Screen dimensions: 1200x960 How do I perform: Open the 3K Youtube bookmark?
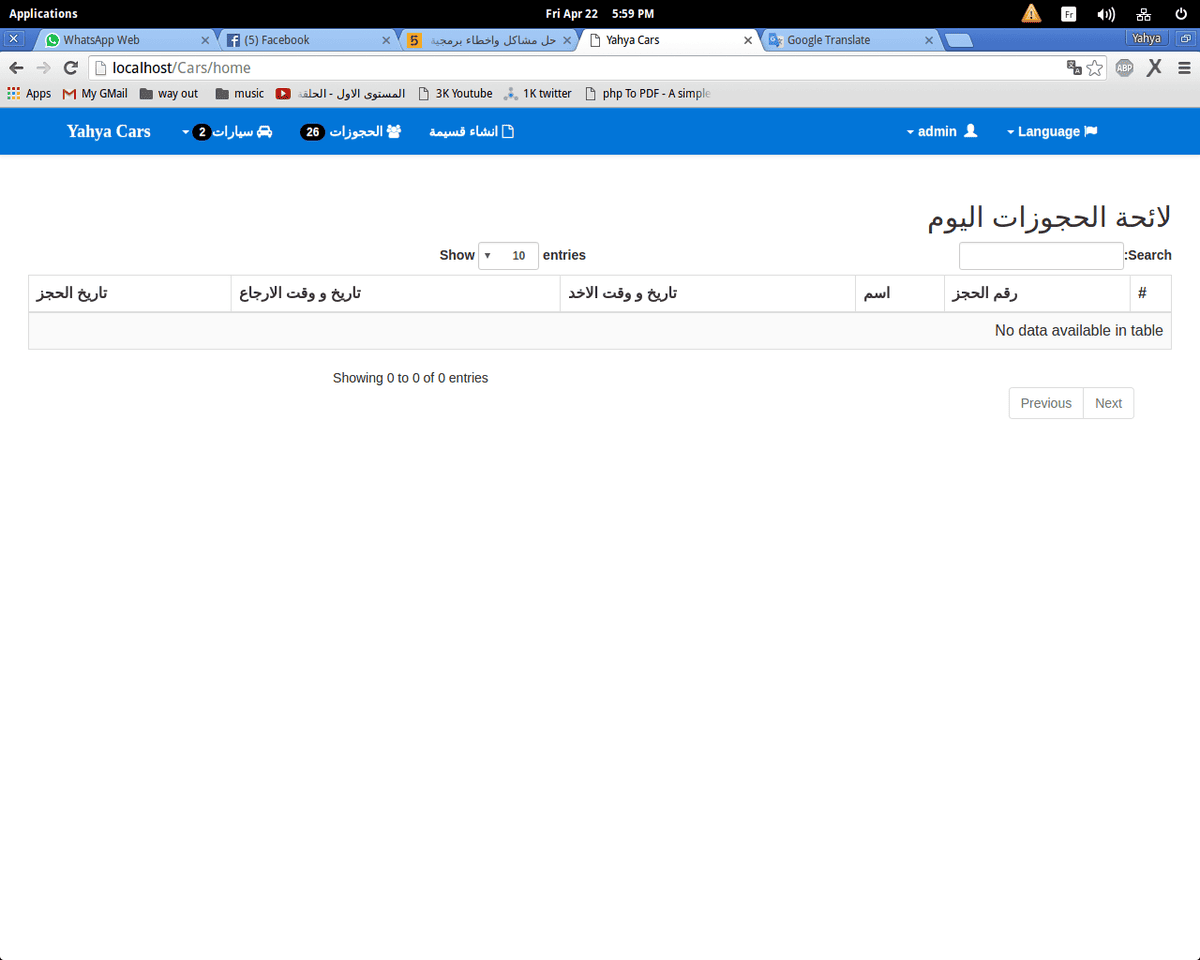pos(455,93)
